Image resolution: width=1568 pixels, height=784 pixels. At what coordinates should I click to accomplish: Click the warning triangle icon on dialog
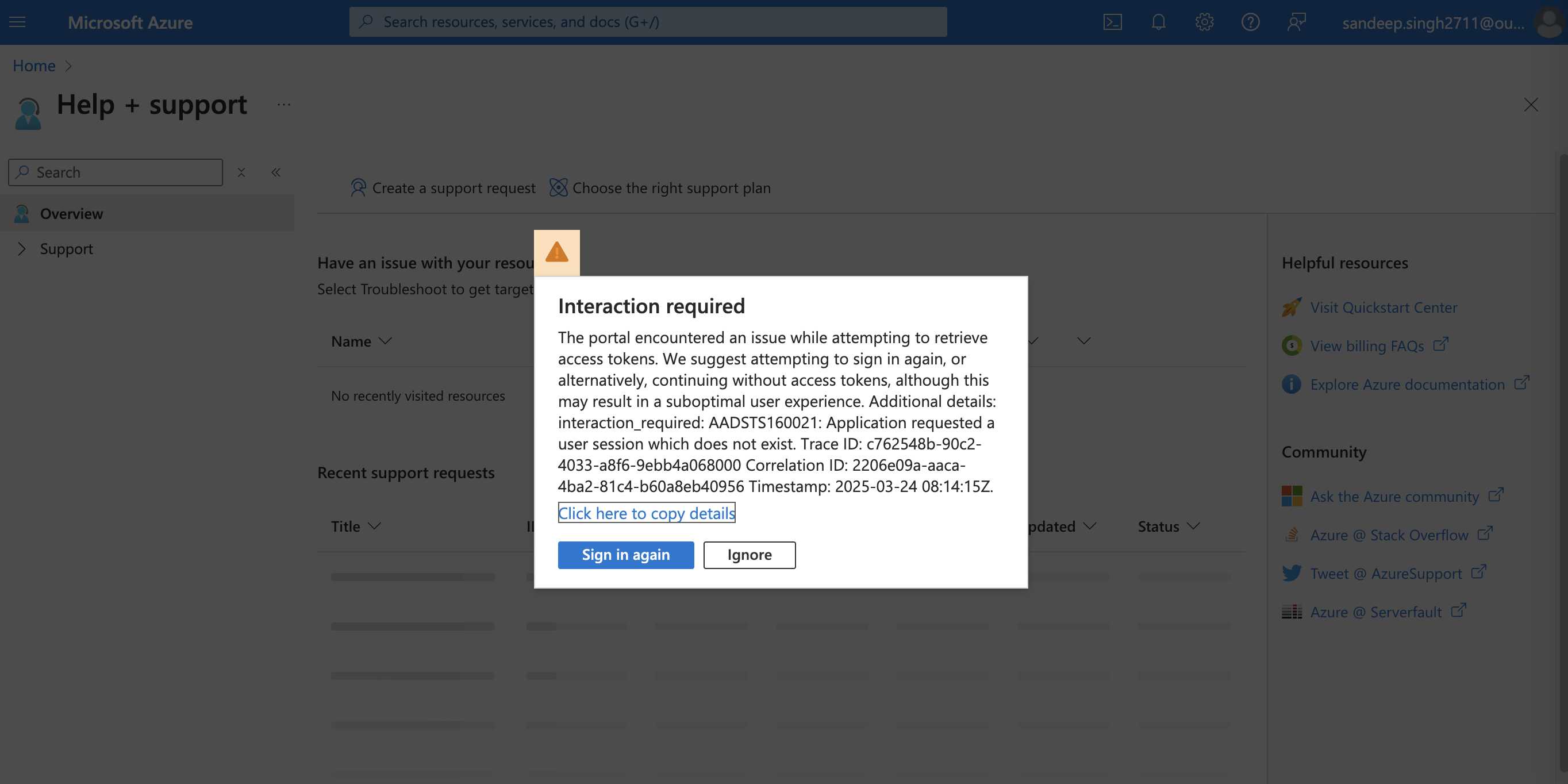point(556,252)
